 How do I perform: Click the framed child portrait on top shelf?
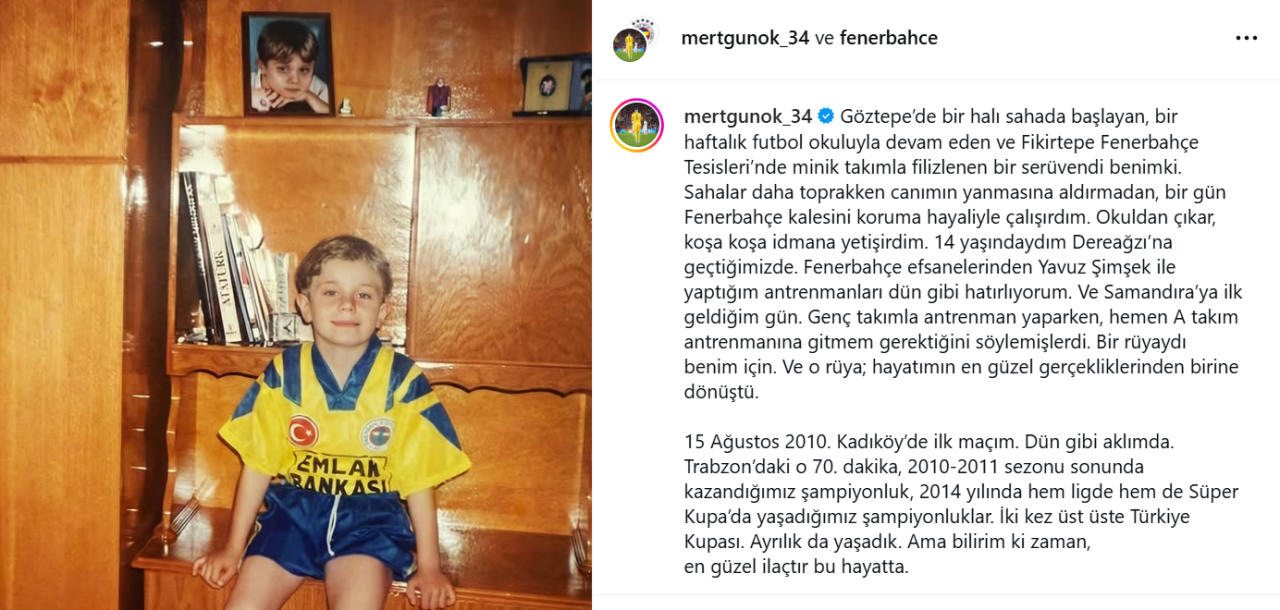point(288,63)
